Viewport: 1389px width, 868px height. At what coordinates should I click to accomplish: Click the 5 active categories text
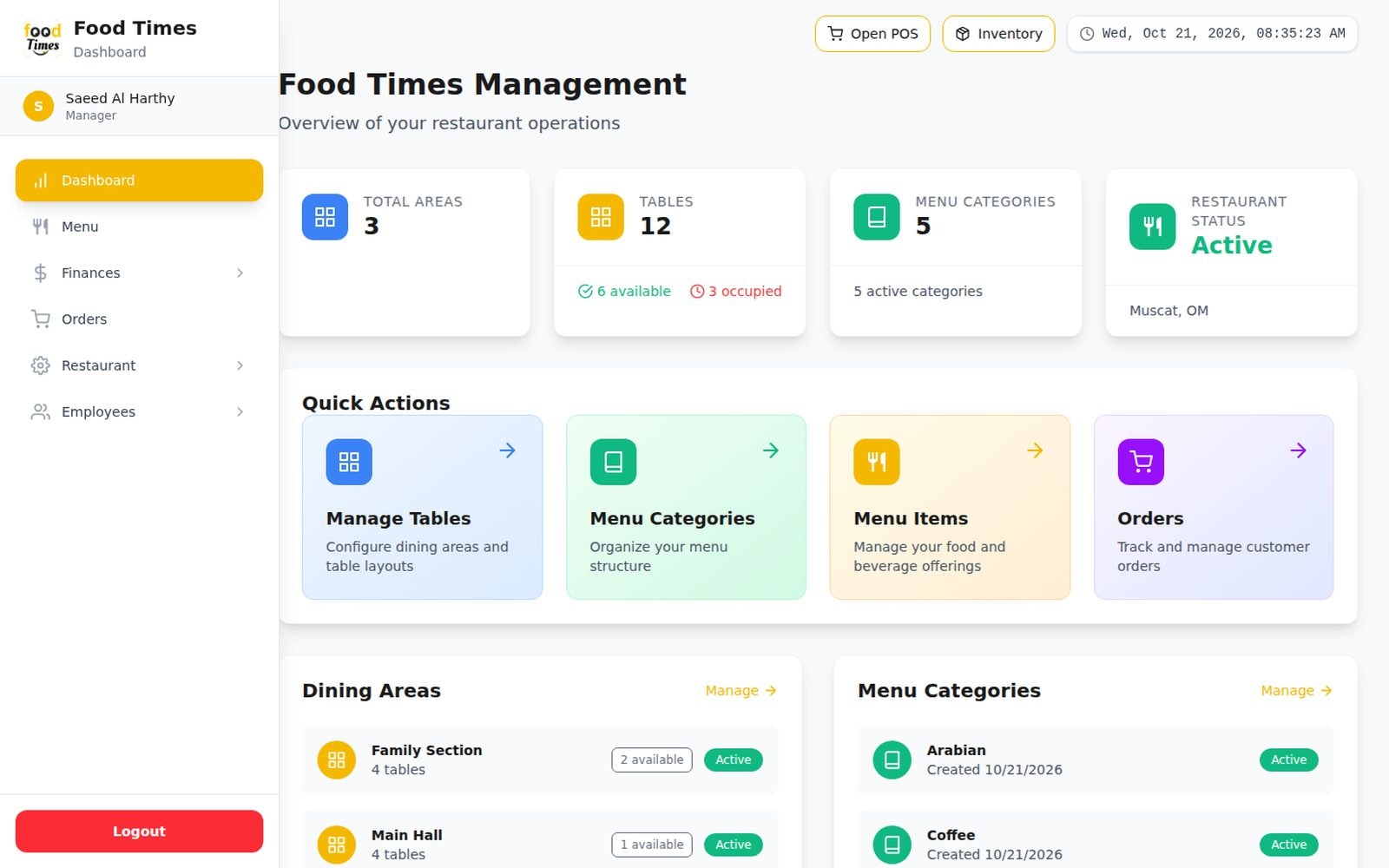[918, 292]
